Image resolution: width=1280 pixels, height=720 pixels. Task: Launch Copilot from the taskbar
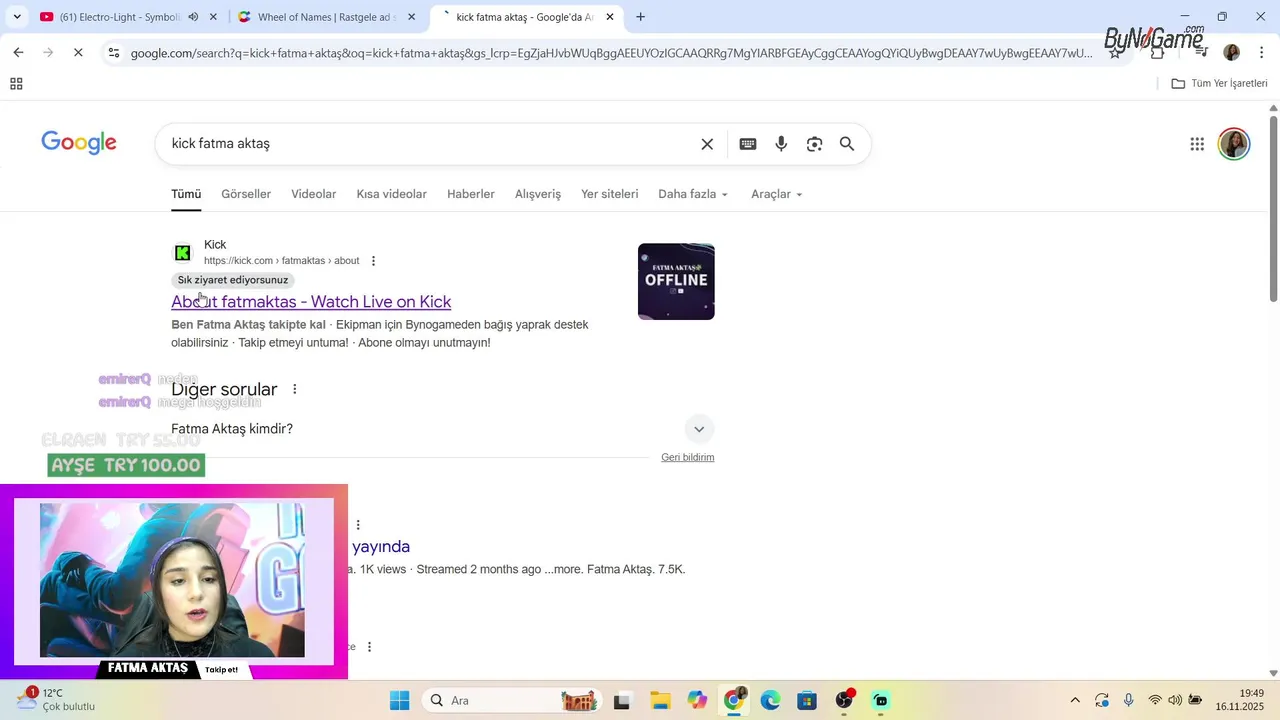point(697,700)
